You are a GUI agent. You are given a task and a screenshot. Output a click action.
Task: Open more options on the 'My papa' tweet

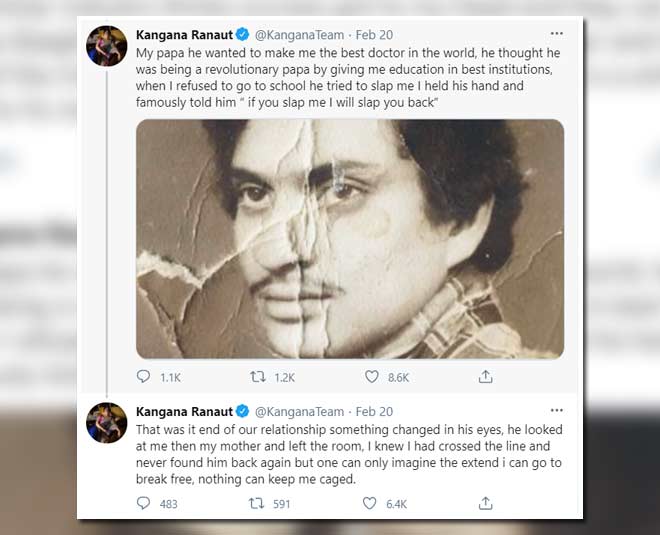[x=556, y=33]
